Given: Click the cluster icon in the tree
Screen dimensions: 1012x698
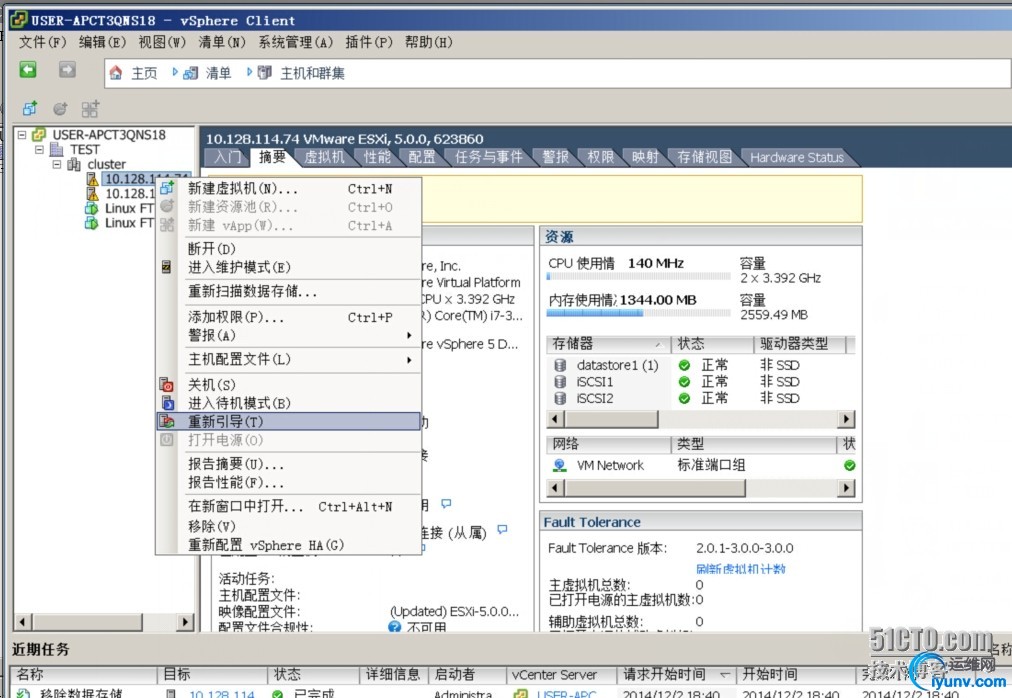Looking at the screenshot, I should (x=74, y=164).
